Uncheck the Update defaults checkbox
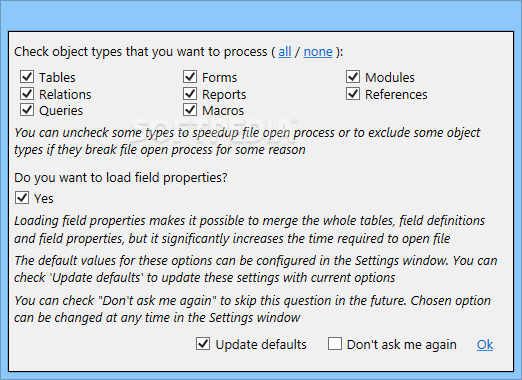This screenshot has width=522, height=380. 203,344
